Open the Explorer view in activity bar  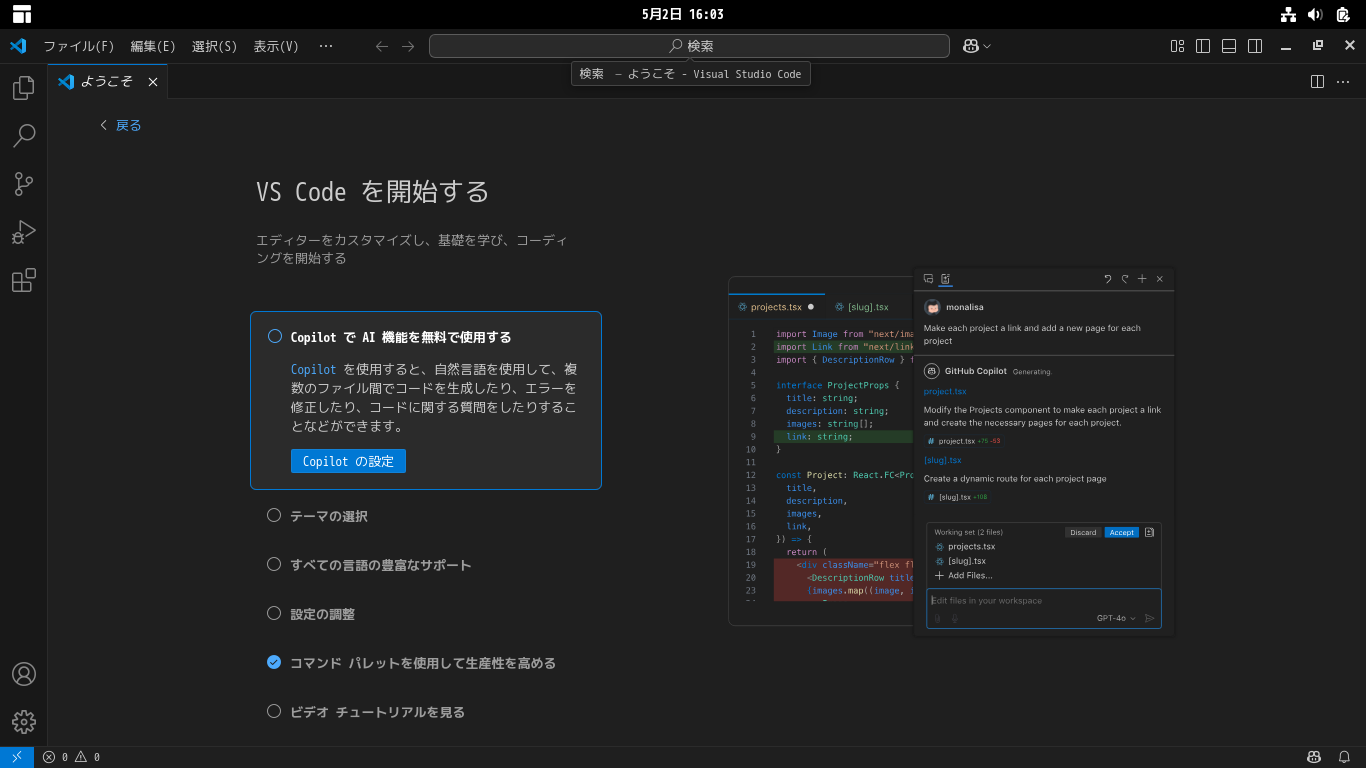pyautogui.click(x=23, y=88)
